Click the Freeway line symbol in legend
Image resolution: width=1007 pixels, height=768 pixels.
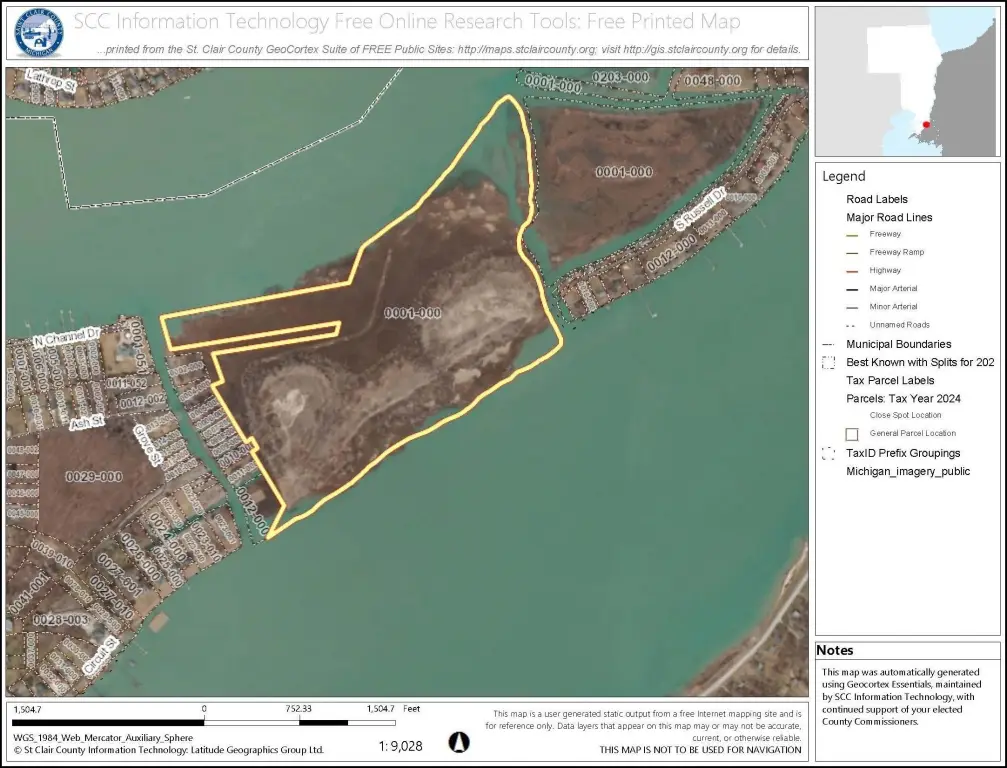coord(852,234)
